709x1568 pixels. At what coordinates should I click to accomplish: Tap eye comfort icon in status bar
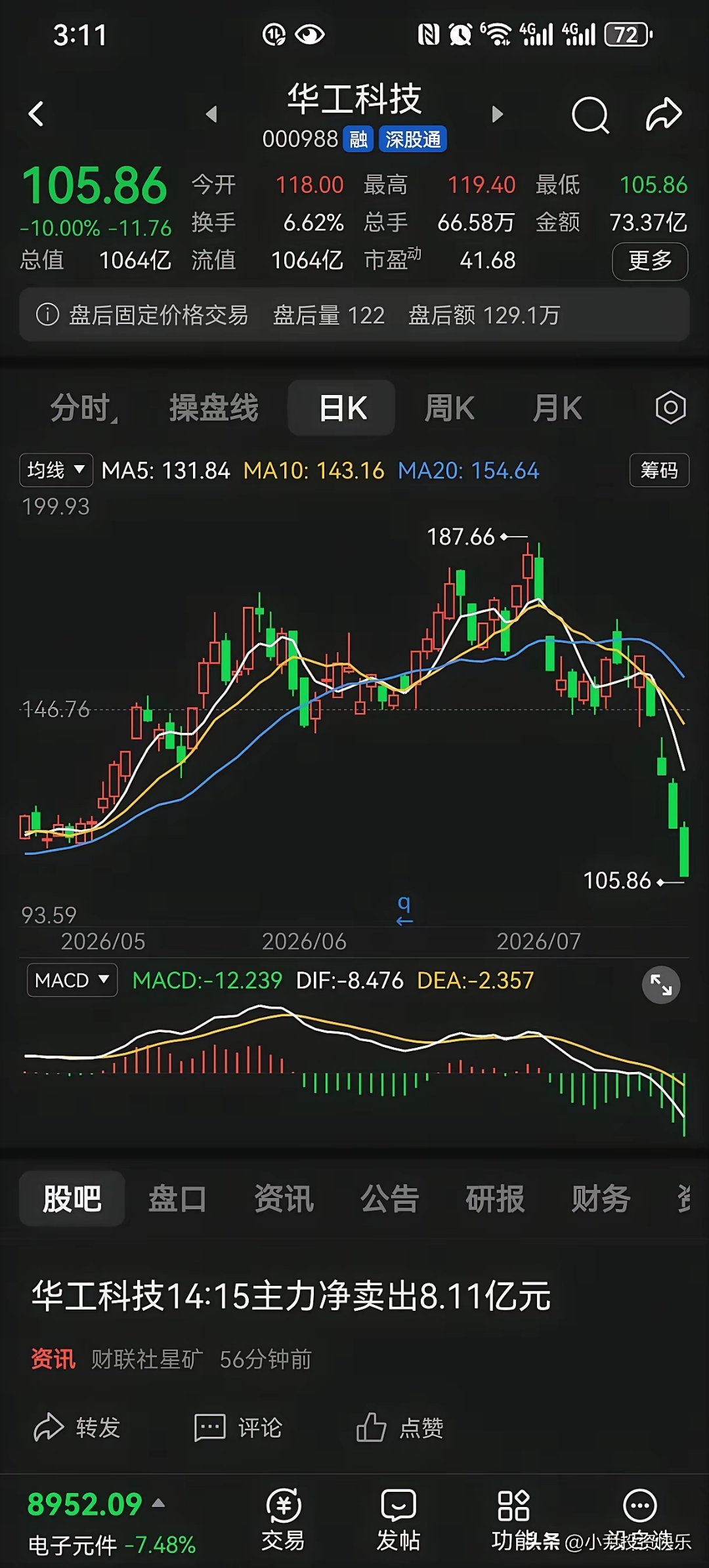click(309, 34)
